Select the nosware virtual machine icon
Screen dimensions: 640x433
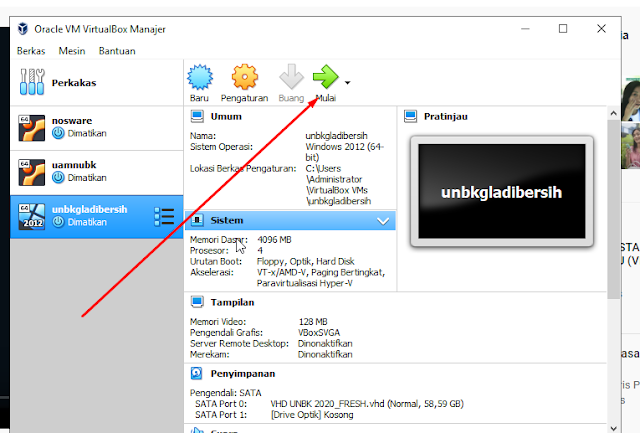[x=31, y=128]
